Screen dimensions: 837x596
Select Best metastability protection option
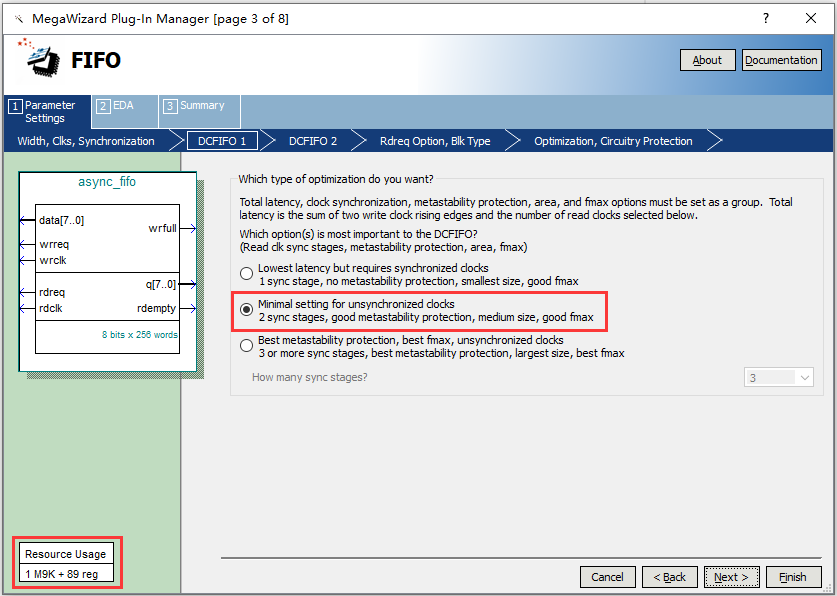(x=246, y=346)
